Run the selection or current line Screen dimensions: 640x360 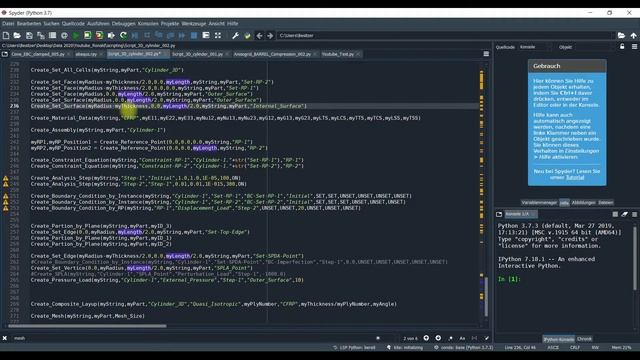click(111, 36)
